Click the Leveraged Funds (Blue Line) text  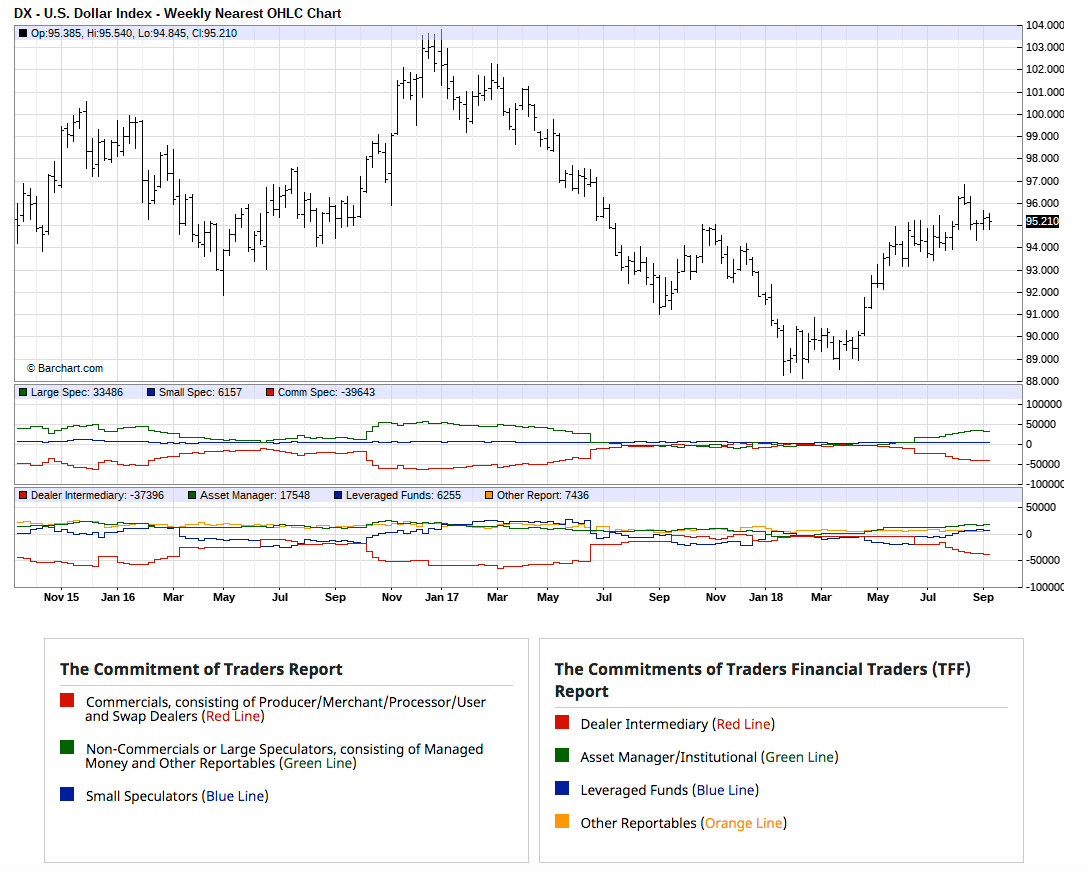pyautogui.click(x=670, y=790)
